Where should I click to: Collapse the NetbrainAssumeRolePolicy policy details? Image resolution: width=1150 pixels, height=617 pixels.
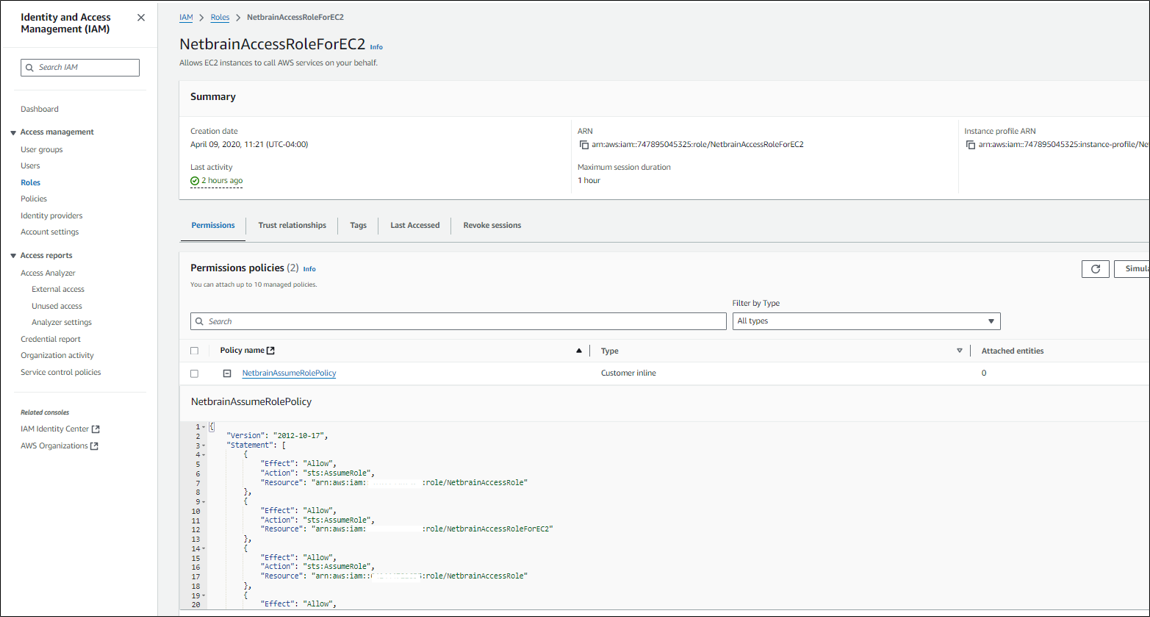point(227,374)
